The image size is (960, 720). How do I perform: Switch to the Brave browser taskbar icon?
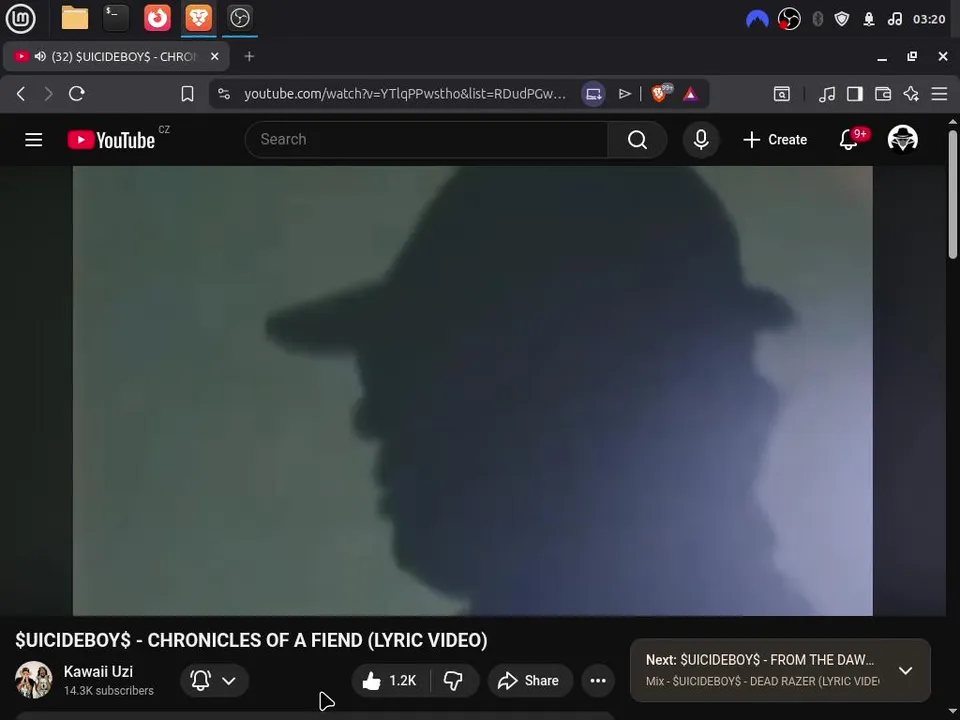point(198,18)
